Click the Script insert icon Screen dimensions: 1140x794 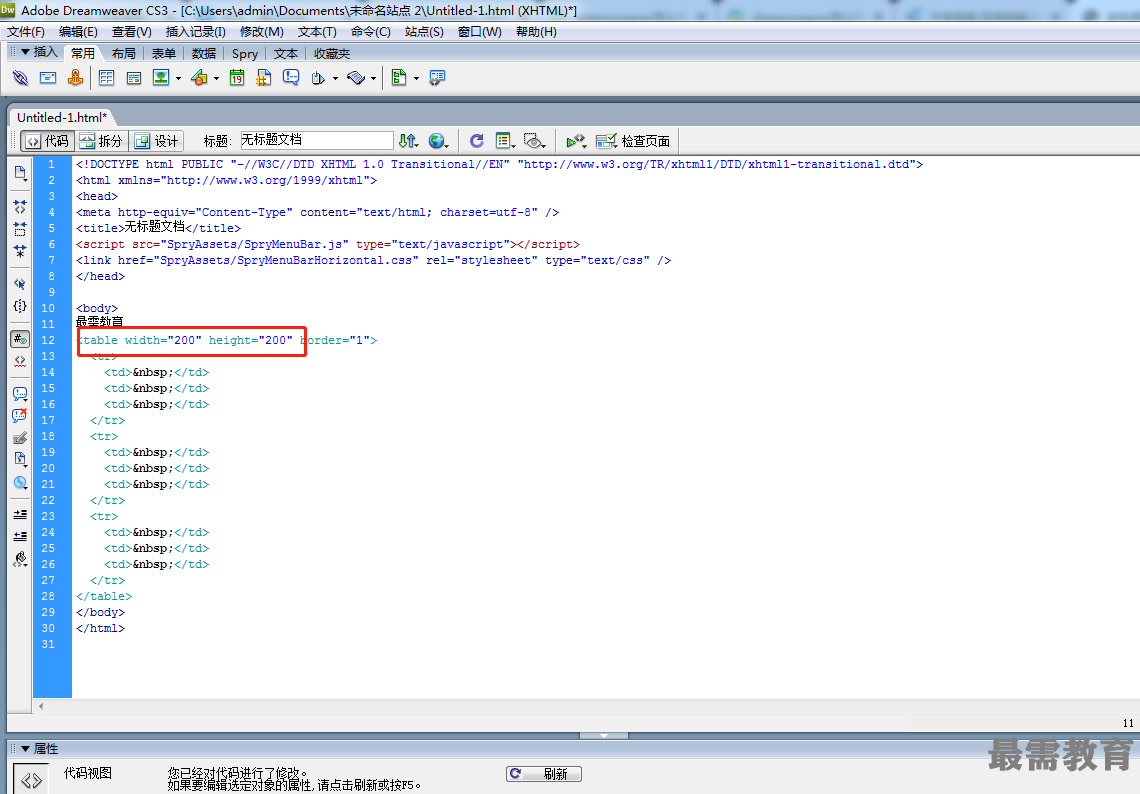pyautogui.click(x=356, y=78)
